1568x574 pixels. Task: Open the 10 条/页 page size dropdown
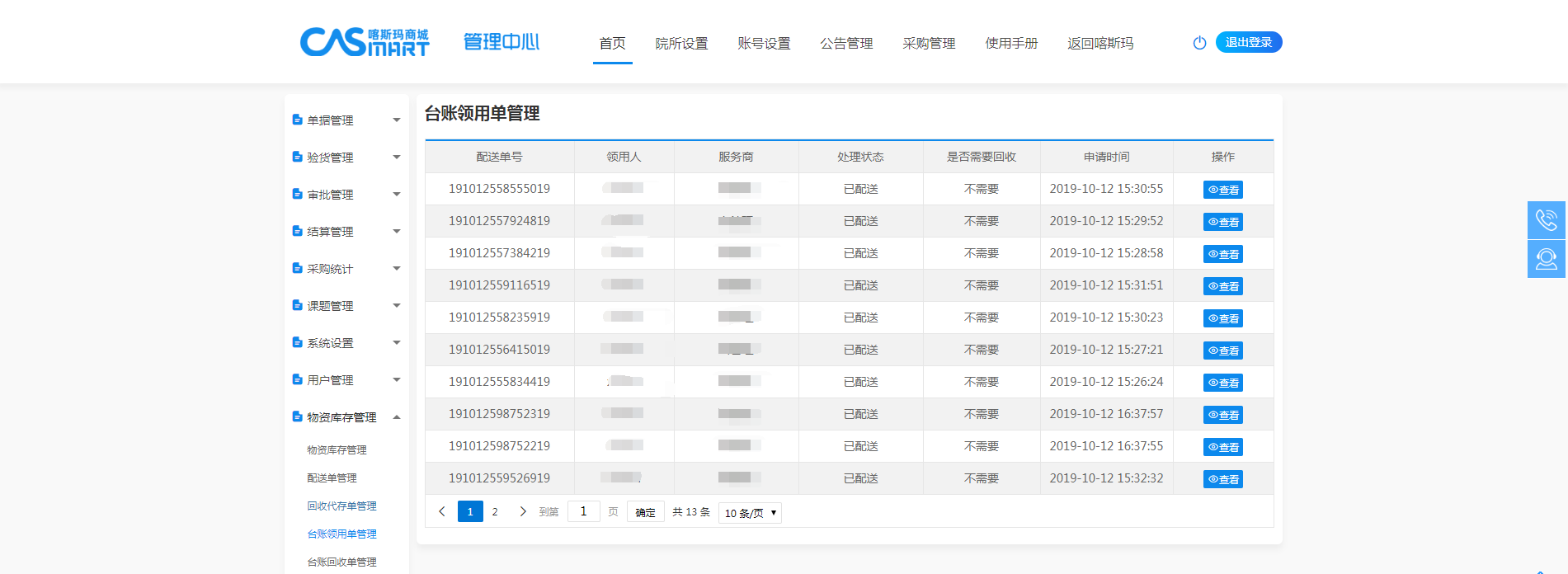pyautogui.click(x=750, y=513)
